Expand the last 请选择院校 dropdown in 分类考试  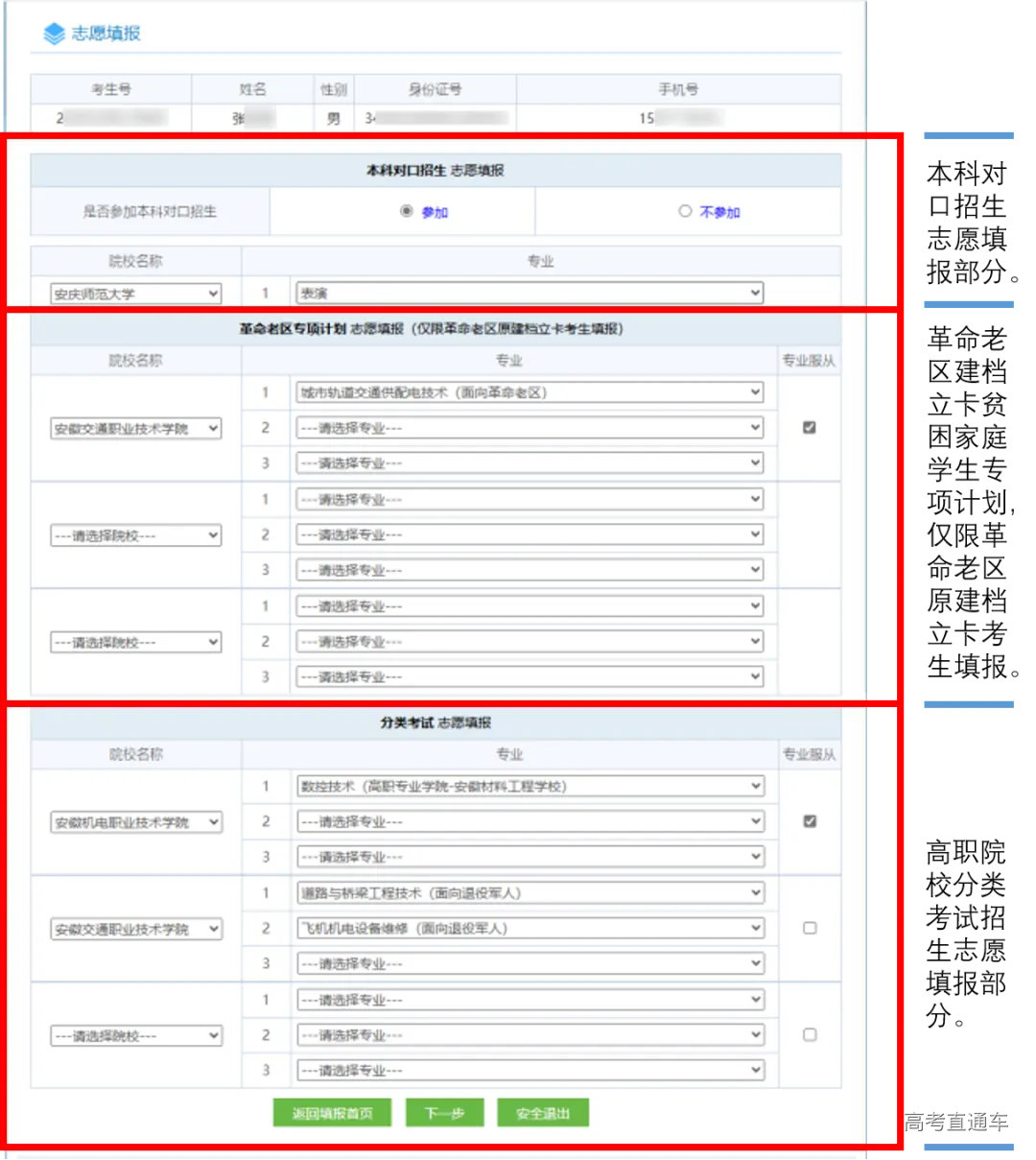[136, 1034]
